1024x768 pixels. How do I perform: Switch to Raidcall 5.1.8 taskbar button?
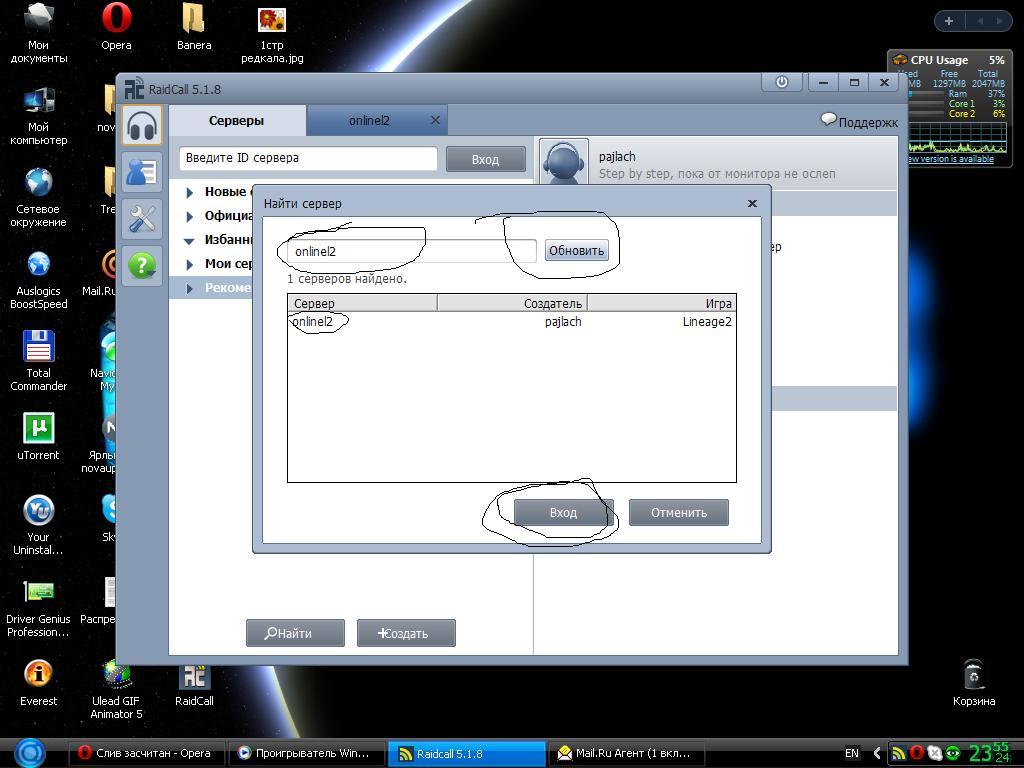click(x=467, y=754)
